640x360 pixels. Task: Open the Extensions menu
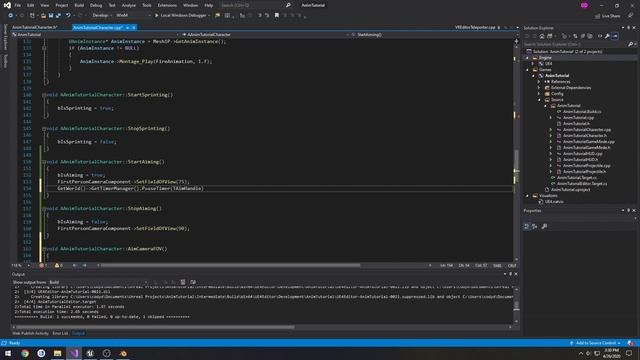click(x=167, y=5)
